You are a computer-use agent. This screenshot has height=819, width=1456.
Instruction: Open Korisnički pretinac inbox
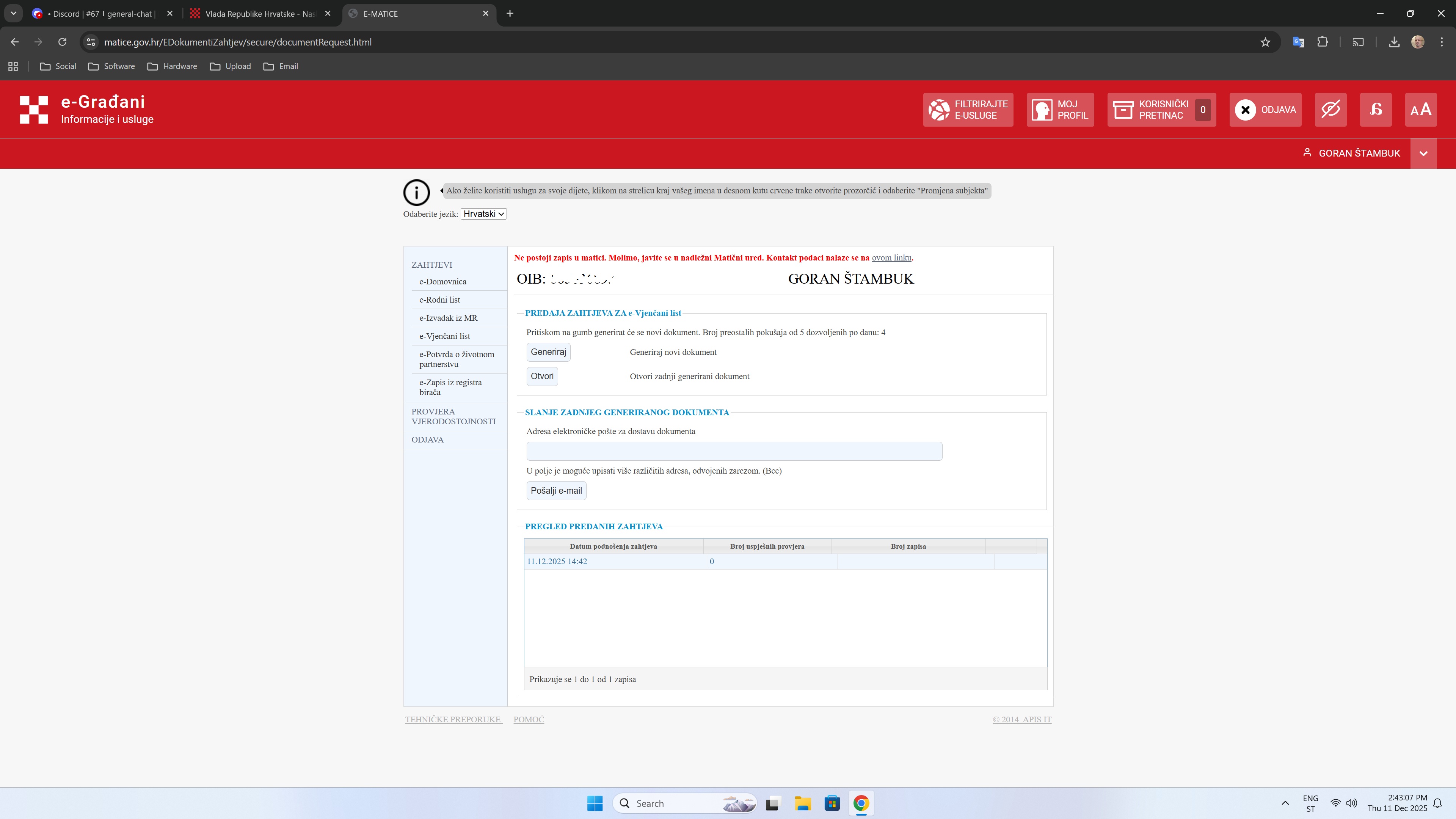pos(1161,110)
